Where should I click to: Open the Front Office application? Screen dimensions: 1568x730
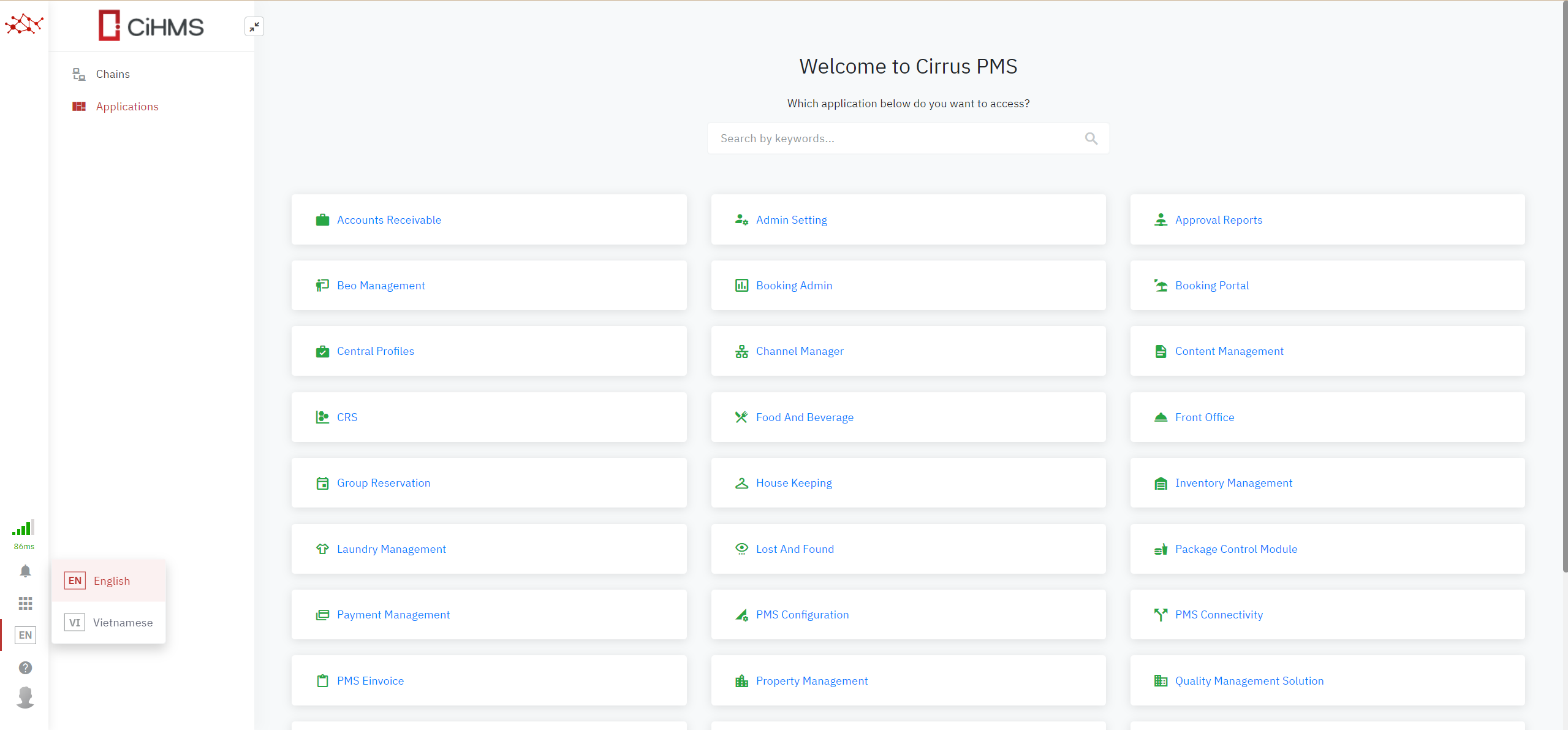[1204, 417]
